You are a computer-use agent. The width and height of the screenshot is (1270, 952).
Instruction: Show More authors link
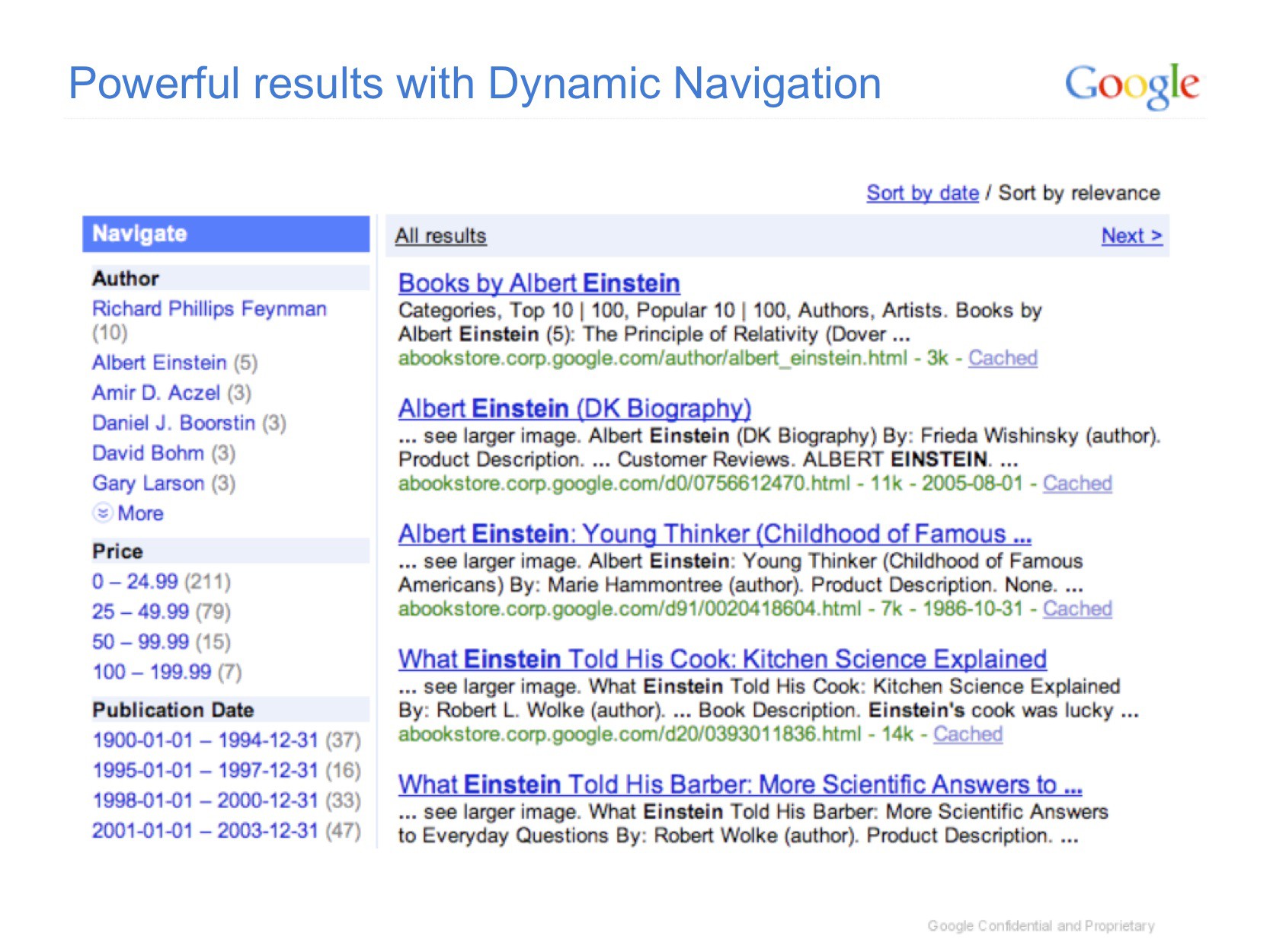click(141, 513)
